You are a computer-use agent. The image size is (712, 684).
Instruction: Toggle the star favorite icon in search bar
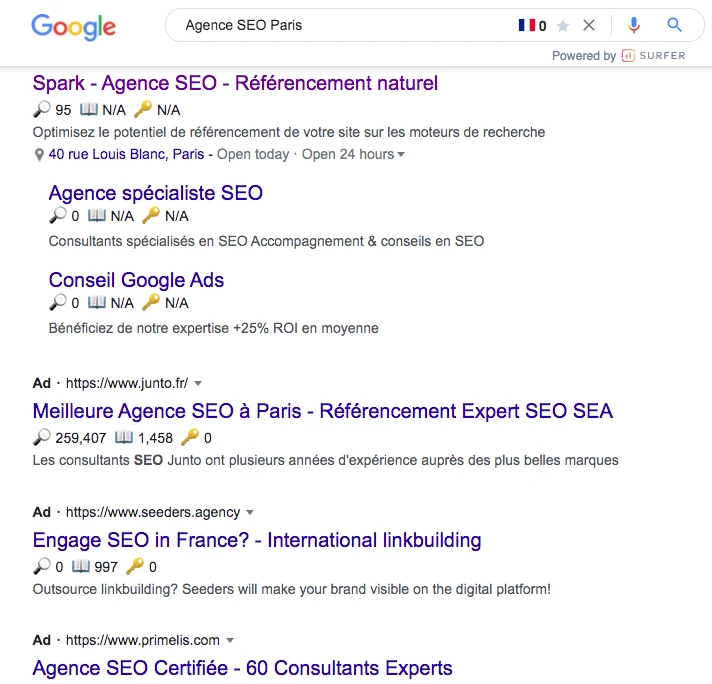563,26
